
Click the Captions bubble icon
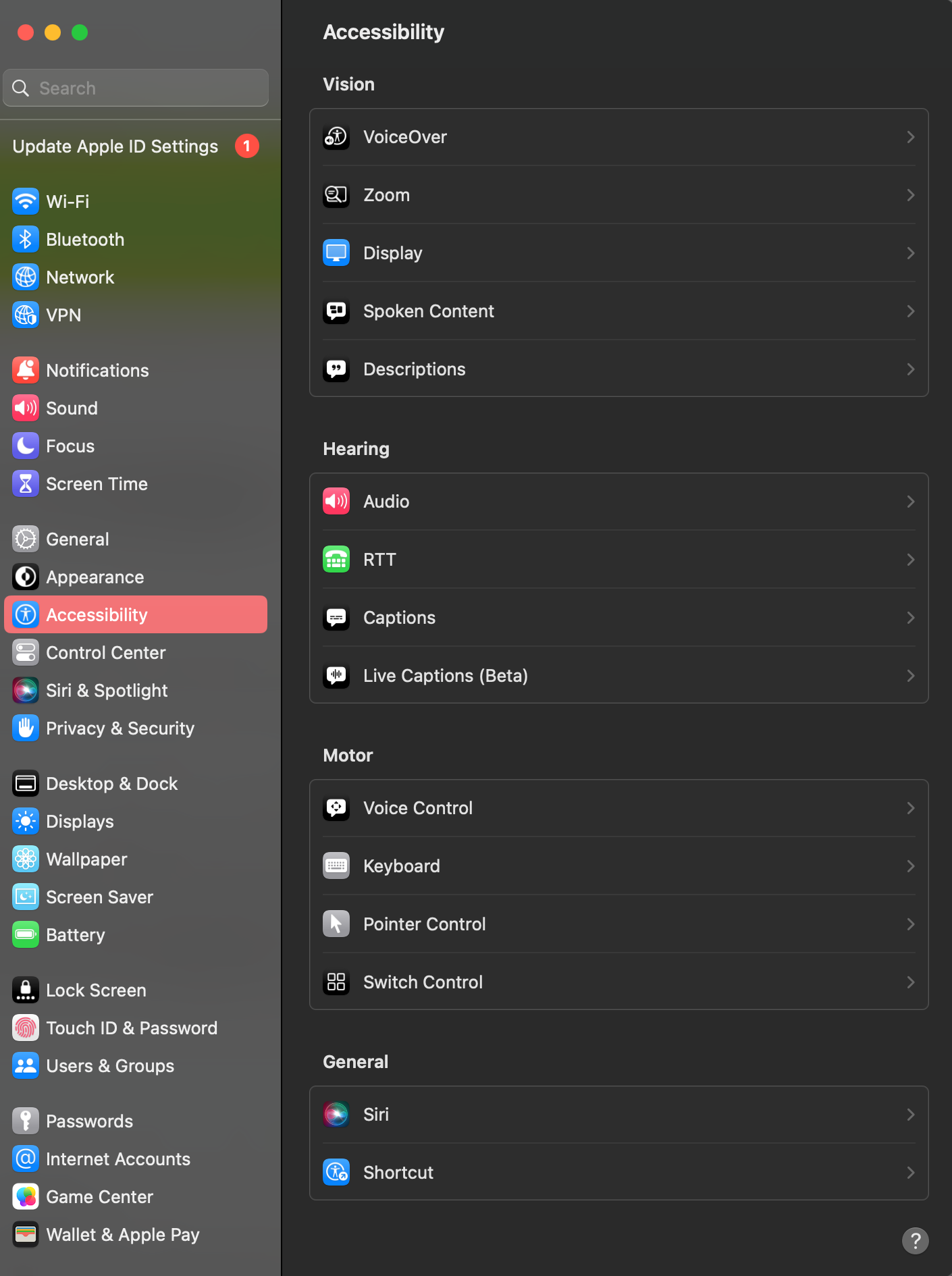click(336, 618)
